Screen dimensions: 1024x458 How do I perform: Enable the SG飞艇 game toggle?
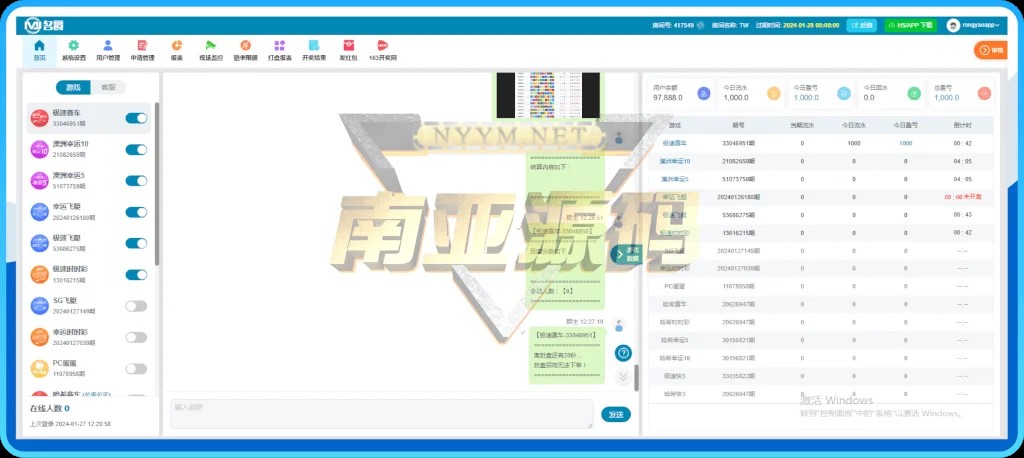tap(136, 306)
